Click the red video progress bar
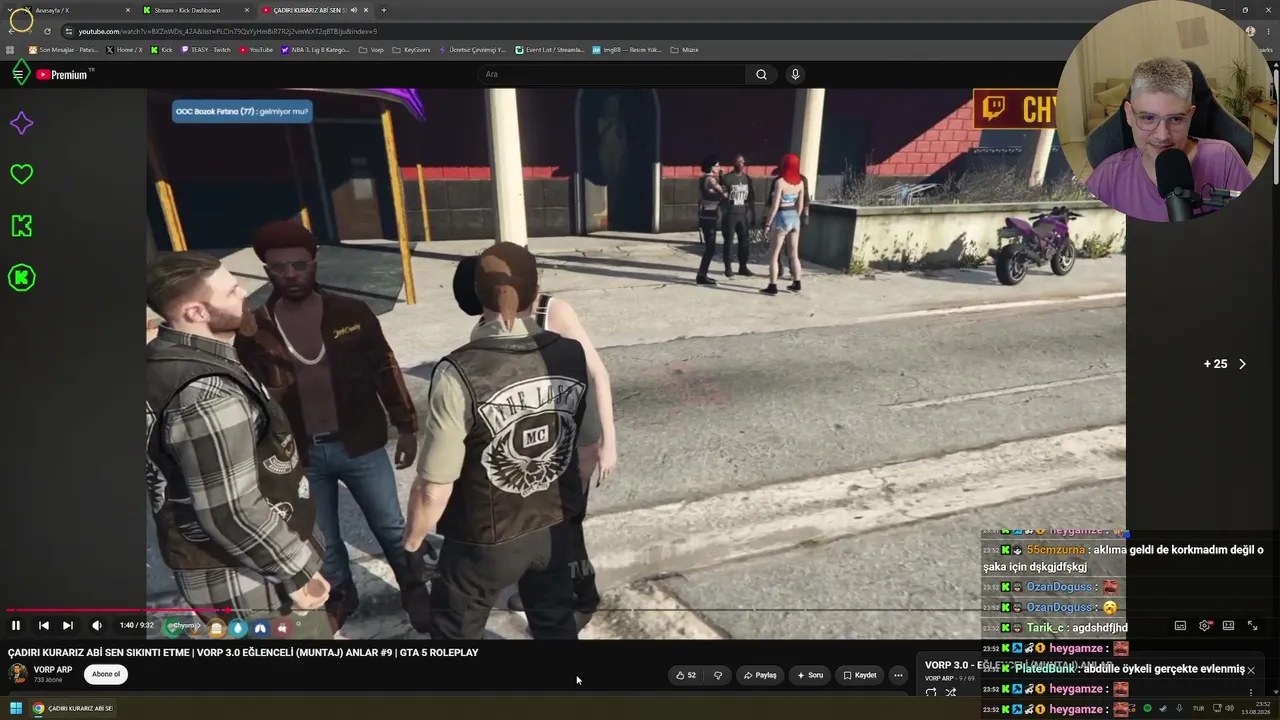 coord(115,610)
